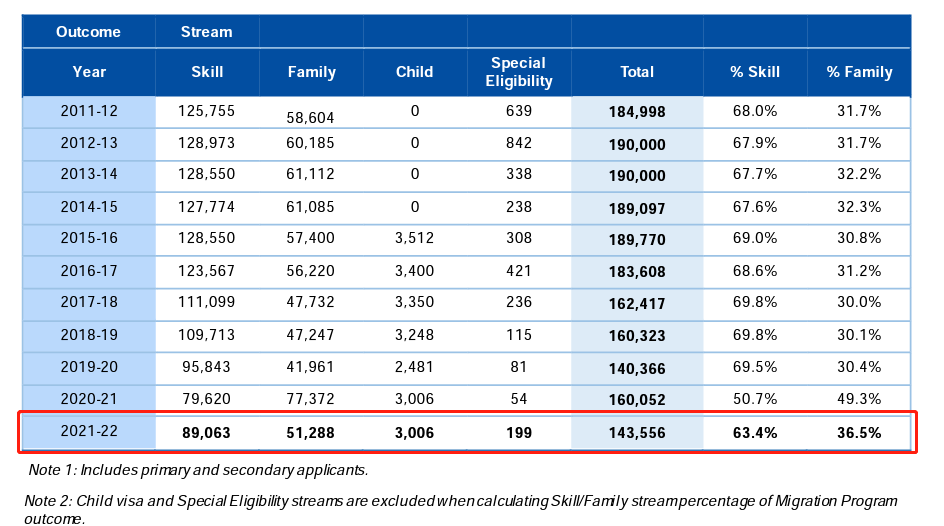The image size is (944, 526).
Task: Click the Note 1 text line
Action: (x=197, y=469)
